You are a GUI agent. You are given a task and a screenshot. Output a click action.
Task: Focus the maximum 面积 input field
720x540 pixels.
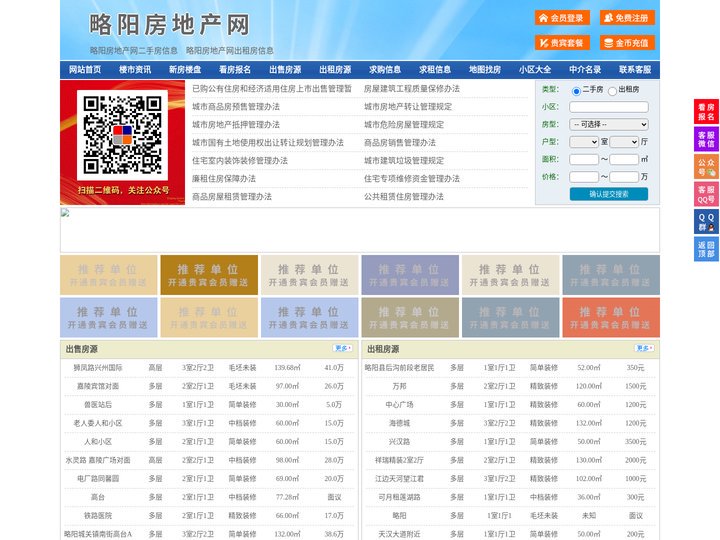click(x=624, y=159)
